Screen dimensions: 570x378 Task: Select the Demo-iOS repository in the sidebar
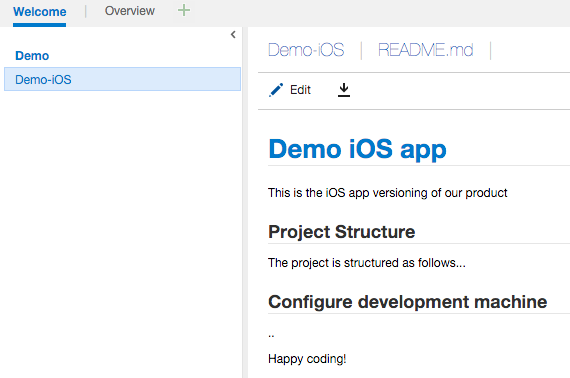[123, 79]
